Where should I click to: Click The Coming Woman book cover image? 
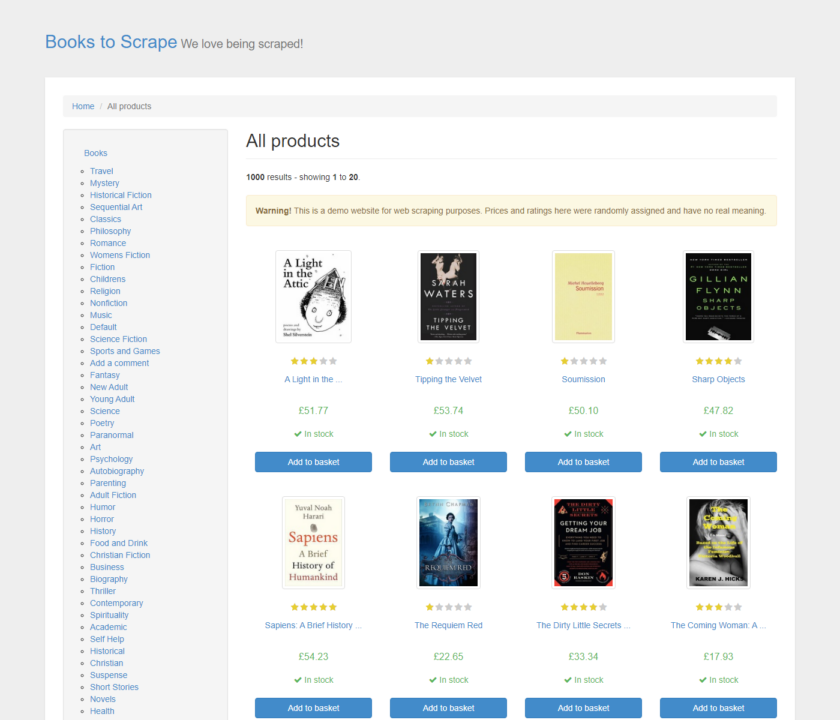[x=717, y=542]
